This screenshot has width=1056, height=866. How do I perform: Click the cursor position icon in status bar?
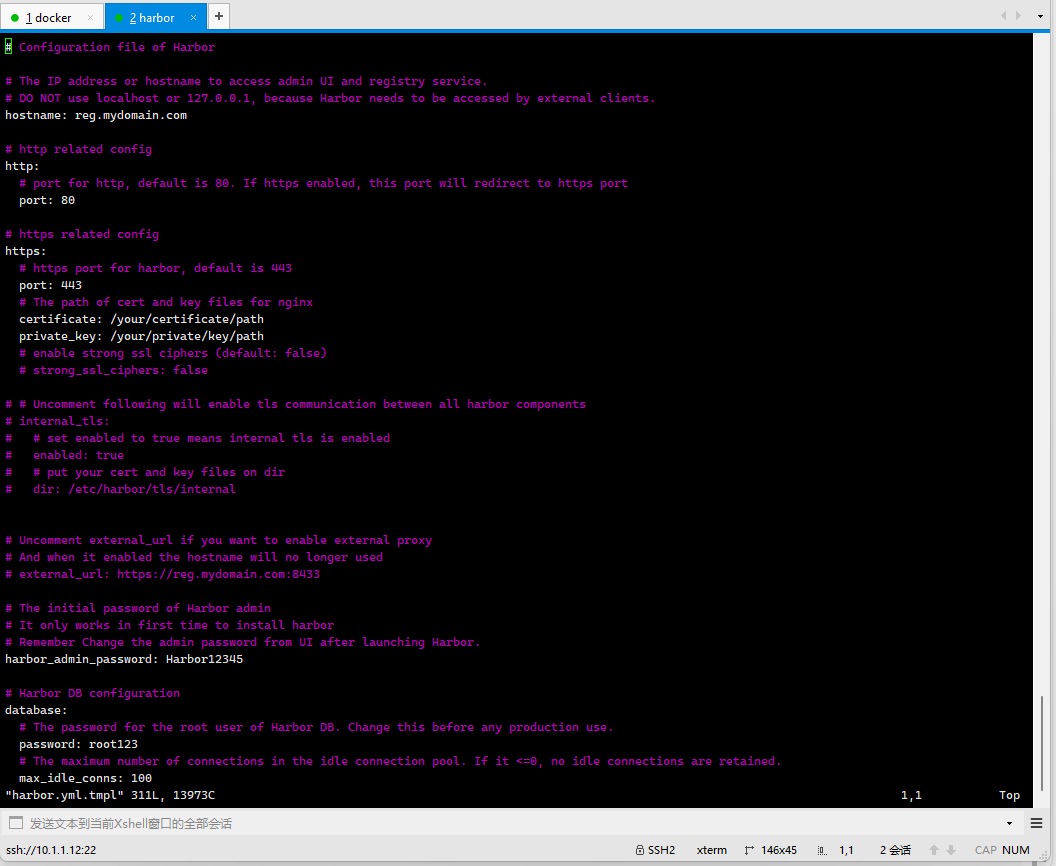(x=822, y=851)
